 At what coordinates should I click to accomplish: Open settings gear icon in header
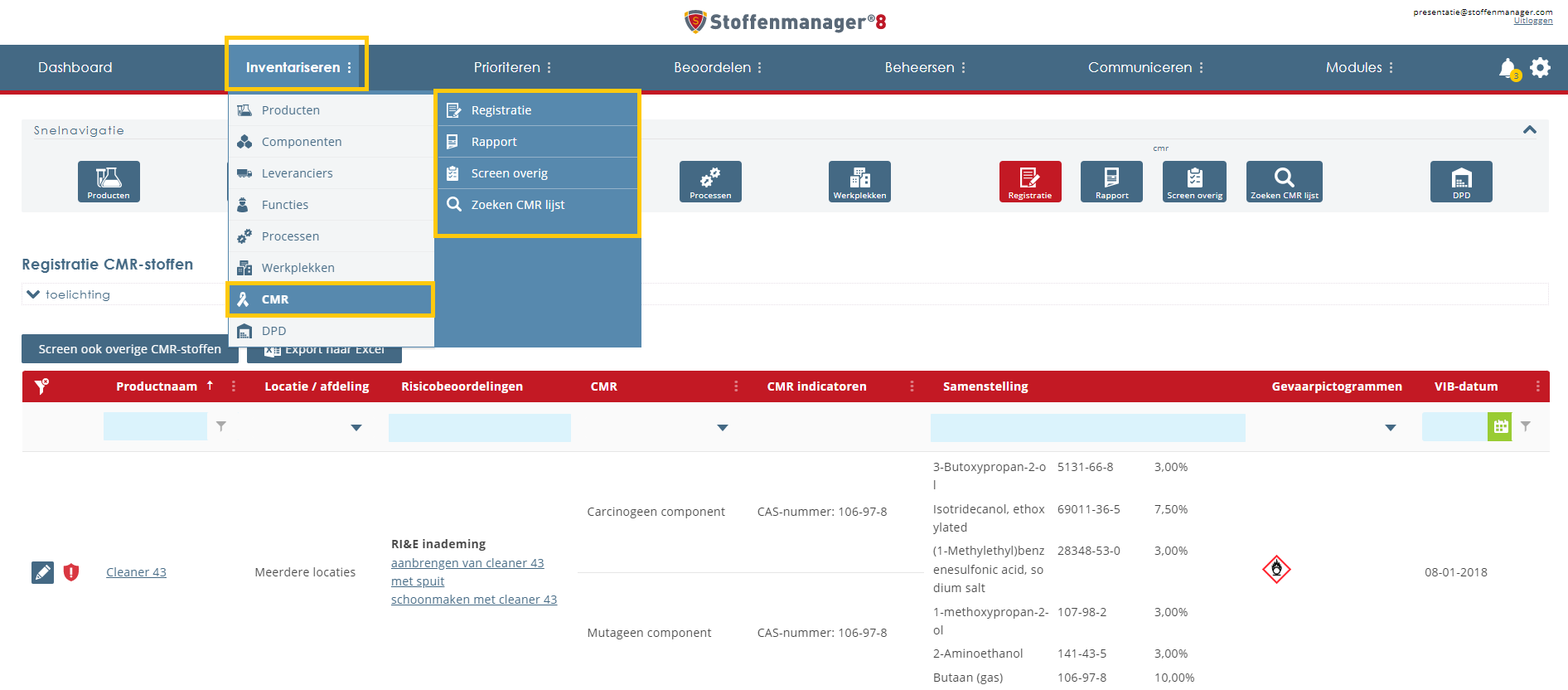1540,67
